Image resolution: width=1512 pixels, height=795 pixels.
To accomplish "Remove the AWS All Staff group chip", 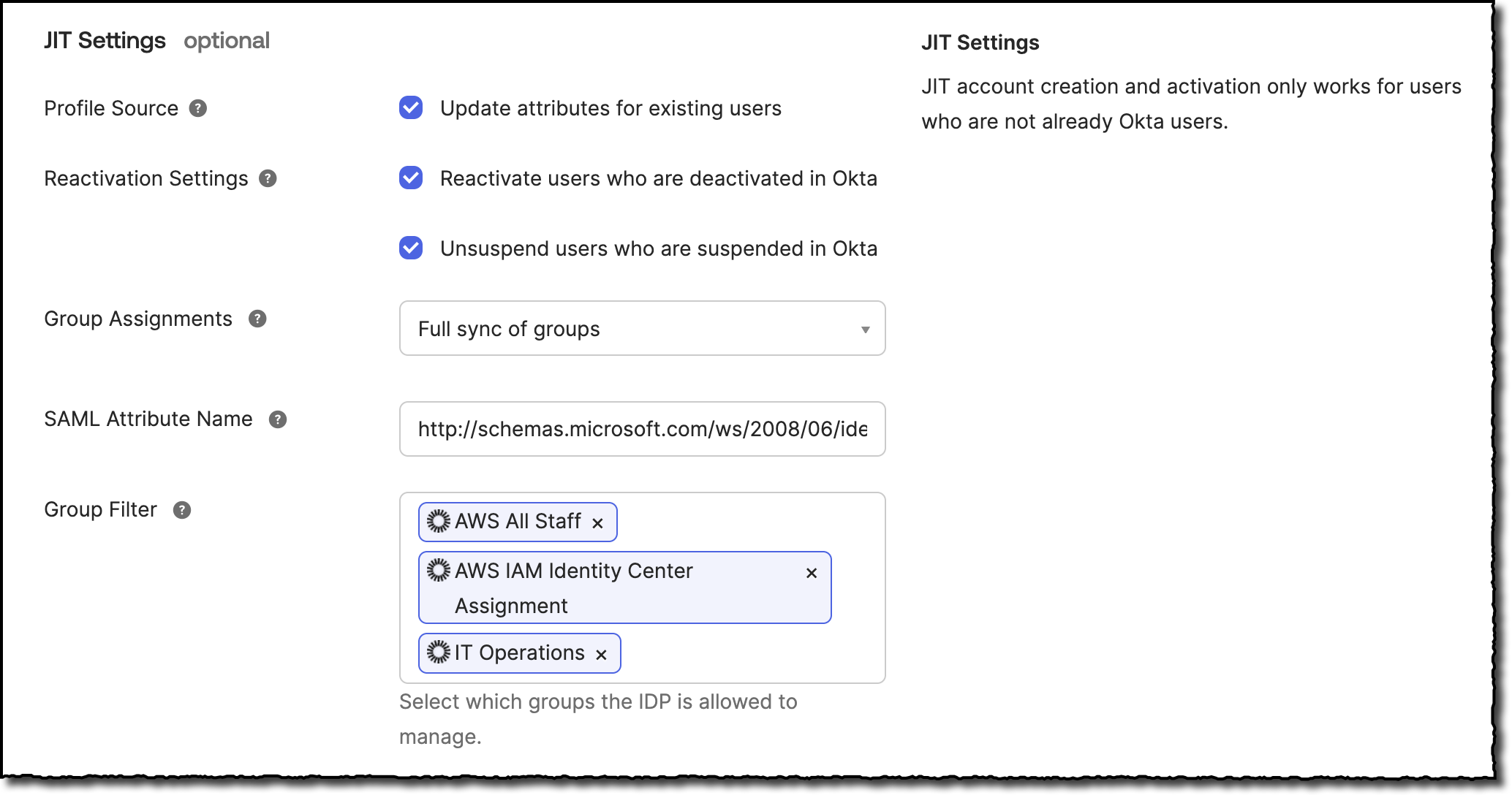I will point(598,522).
